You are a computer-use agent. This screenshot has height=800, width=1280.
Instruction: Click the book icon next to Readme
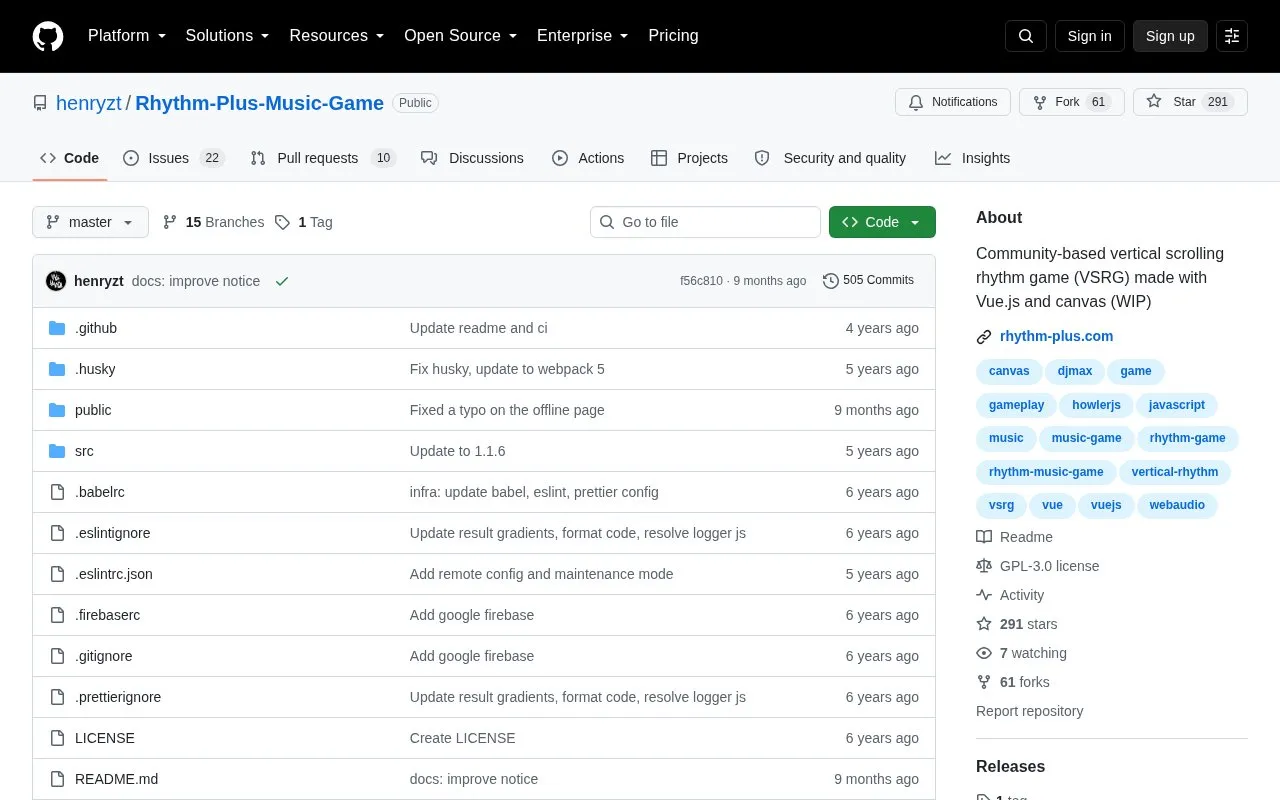(x=984, y=537)
